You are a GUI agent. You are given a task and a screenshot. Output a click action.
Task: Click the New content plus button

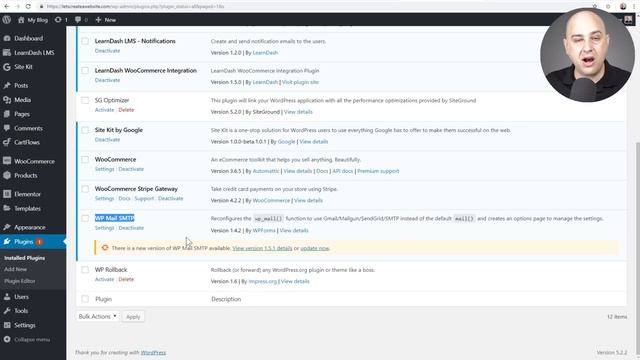[x=106, y=20]
